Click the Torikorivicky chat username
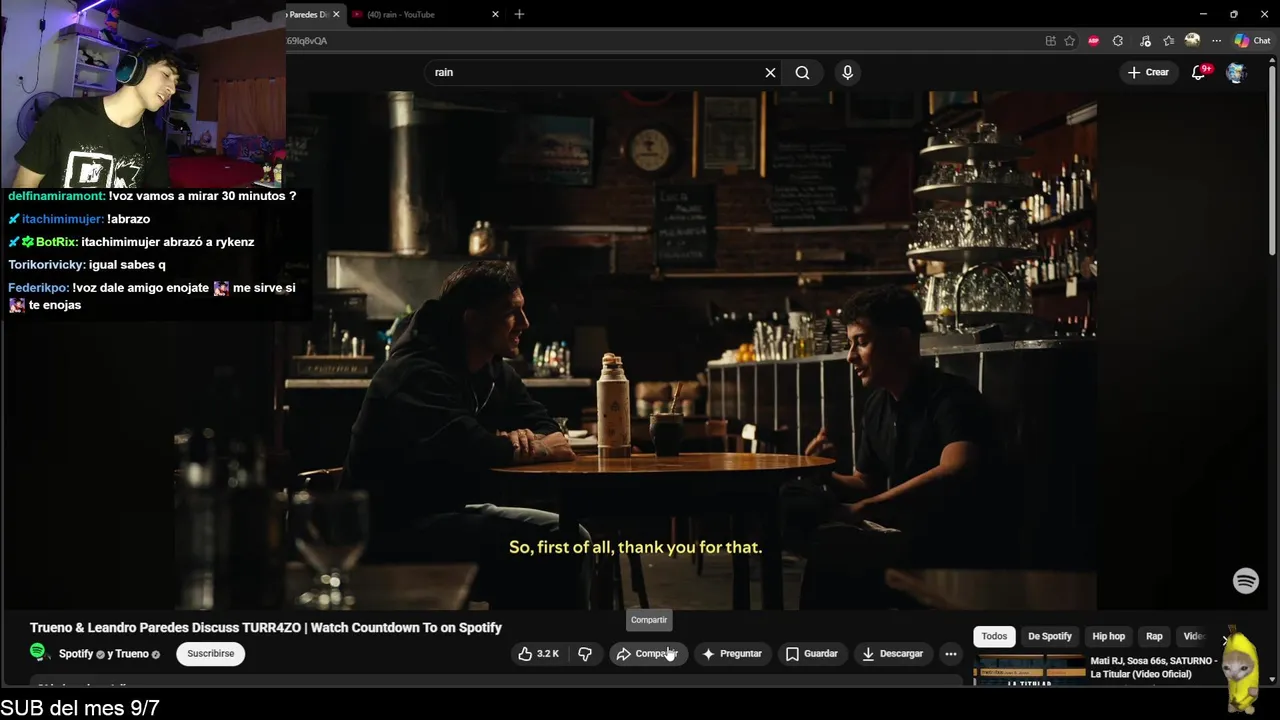This screenshot has height=720, width=1280. point(46,265)
